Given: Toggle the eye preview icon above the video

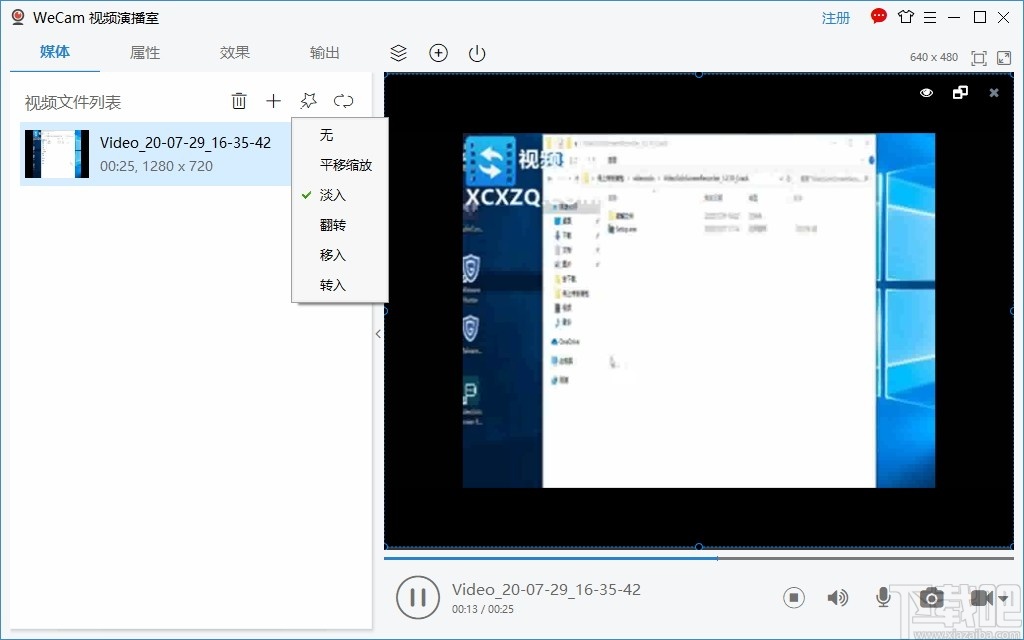Looking at the screenshot, I should pos(926,92).
